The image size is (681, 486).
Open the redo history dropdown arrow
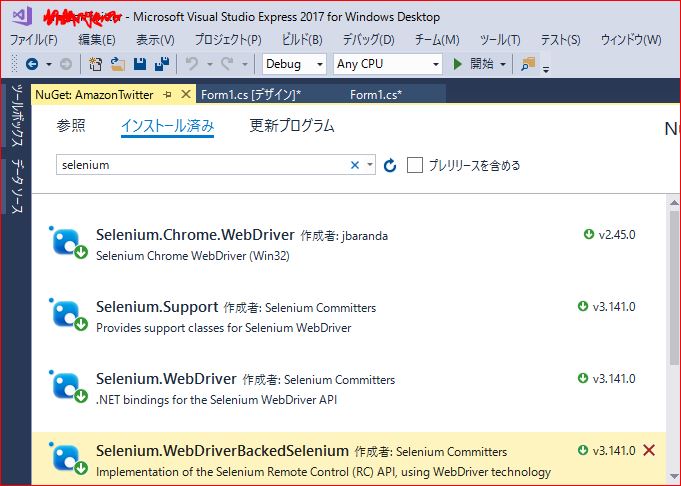click(x=245, y=65)
